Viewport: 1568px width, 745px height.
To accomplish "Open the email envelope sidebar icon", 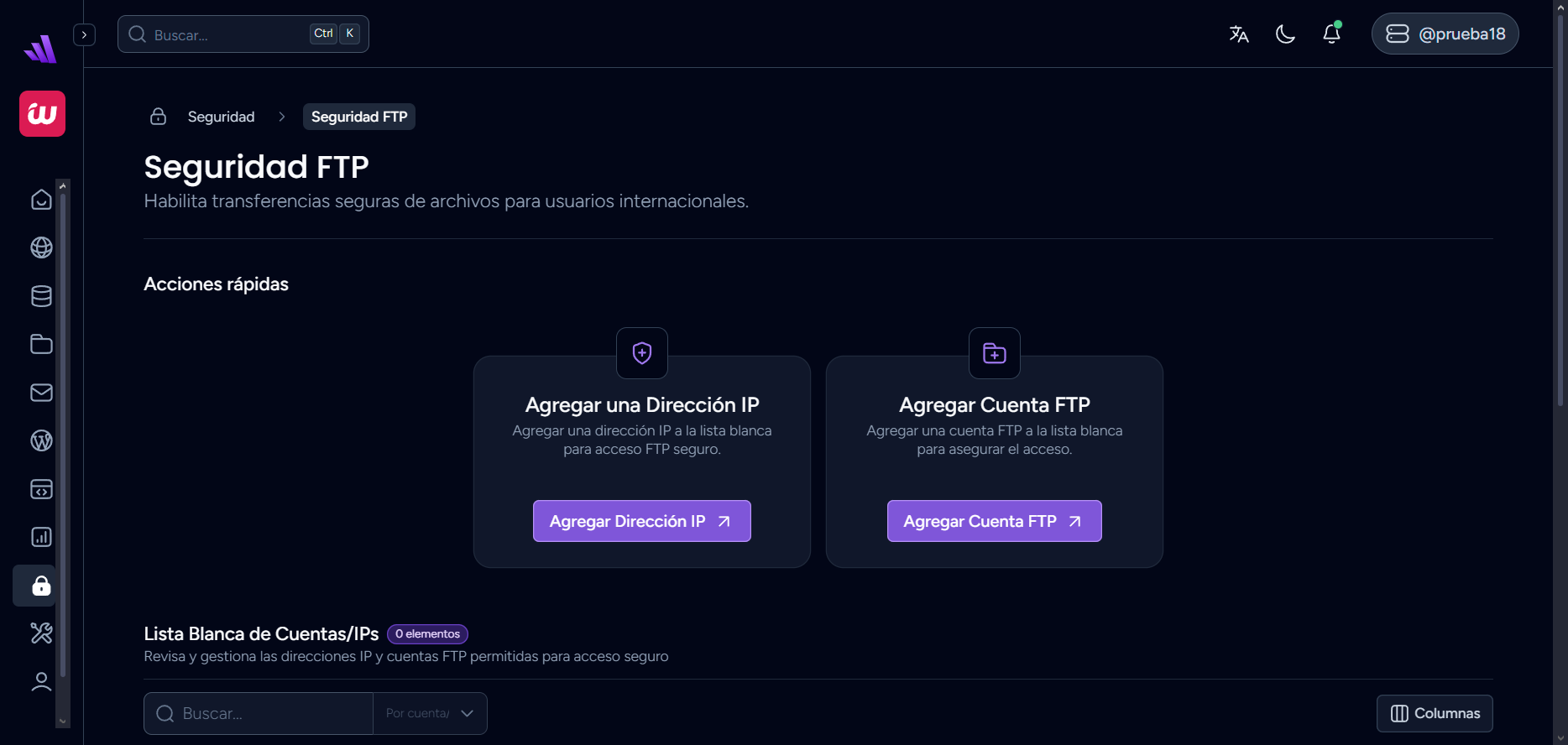I will [x=41, y=393].
